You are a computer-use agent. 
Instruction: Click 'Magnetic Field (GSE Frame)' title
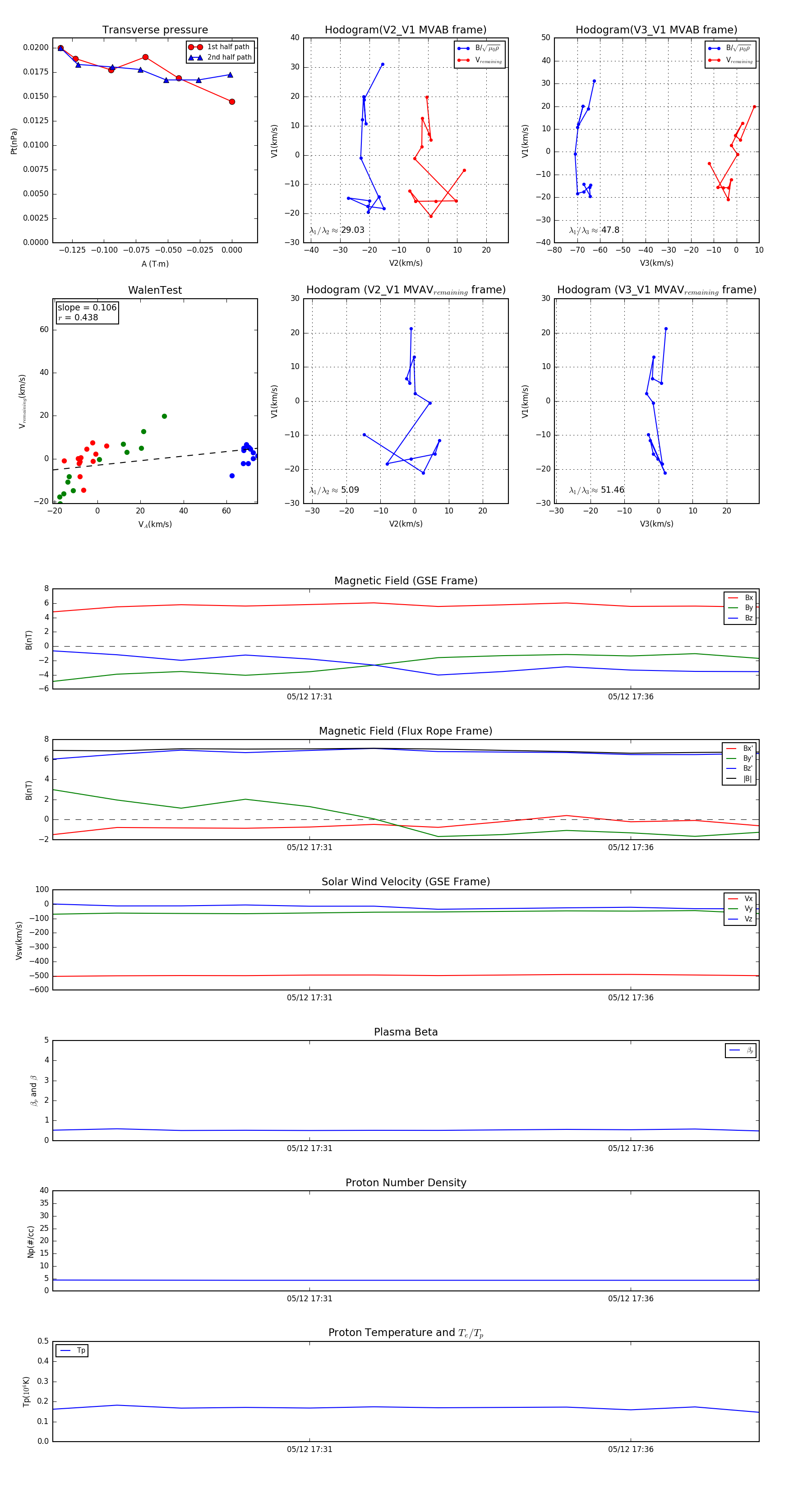pyautogui.click(x=406, y=581)
